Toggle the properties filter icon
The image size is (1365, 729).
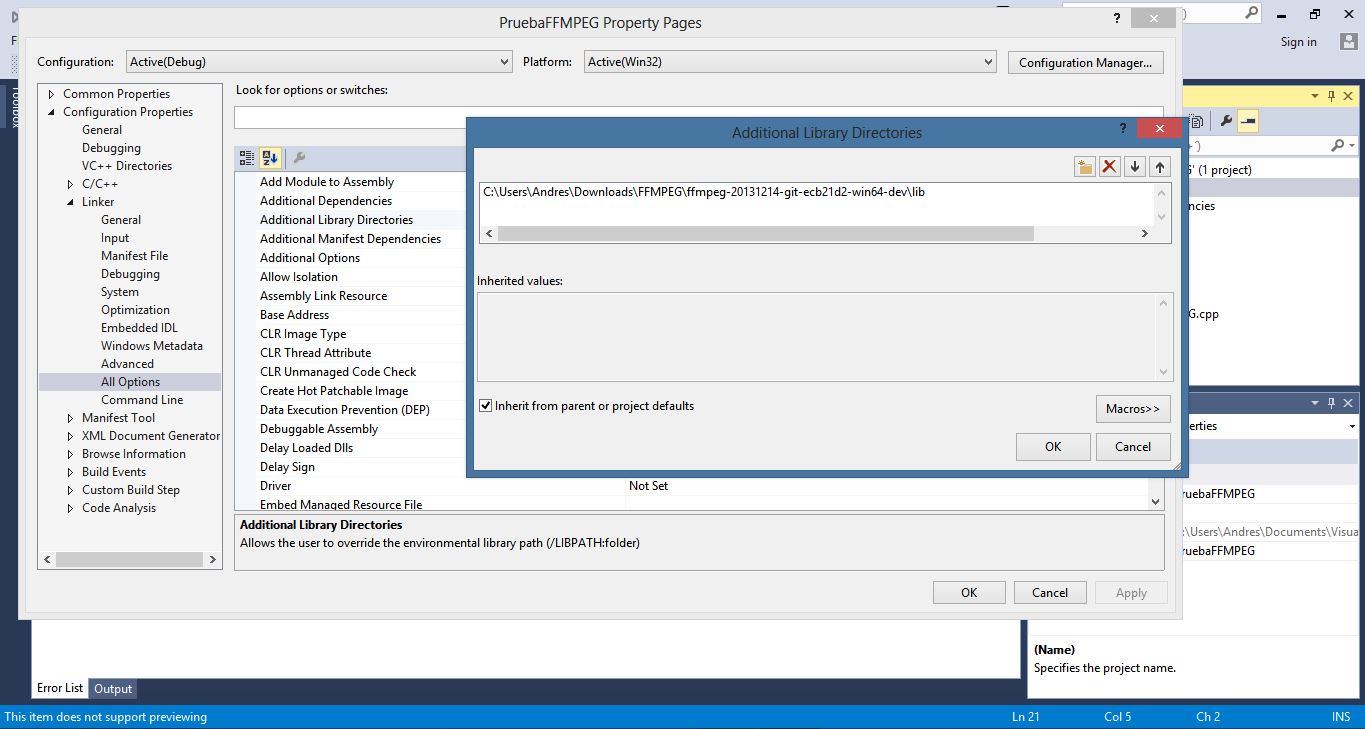297,158
